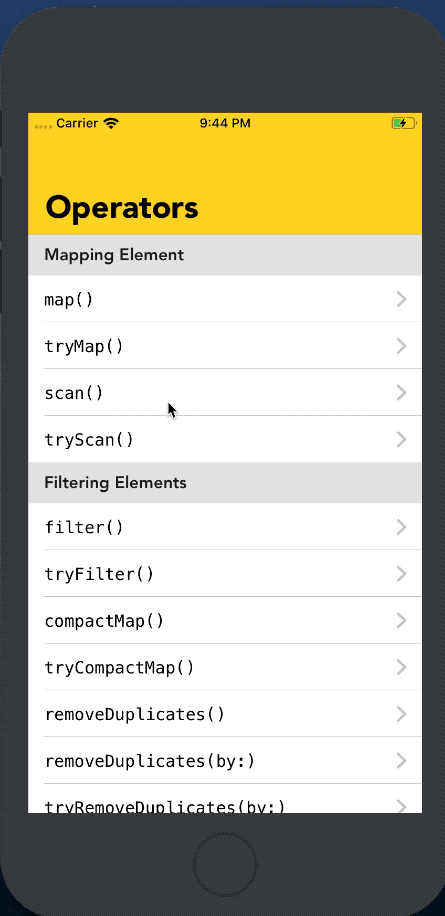Tap the Mapping Element section header
Screen dimensions: 445x916
click(x=225, y=255)
